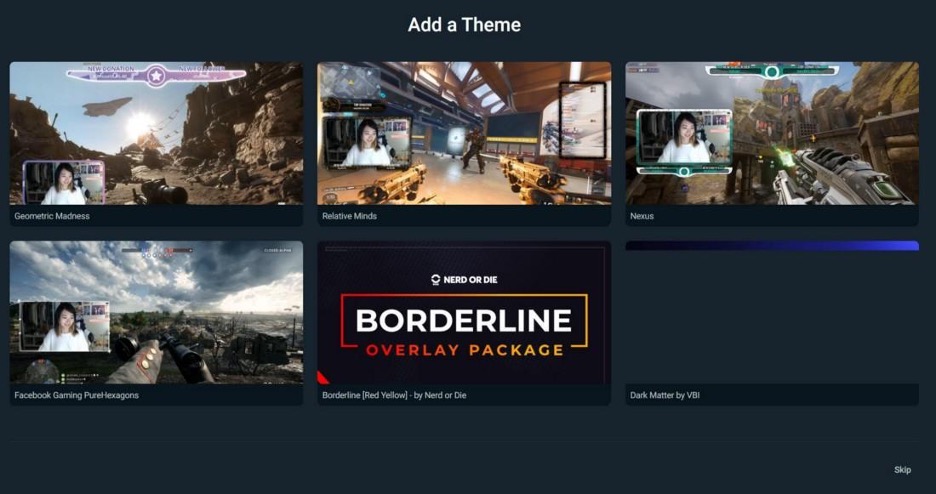Screen dimensions: 936x494
Task: Click the 'Geometric Madness' label
Action: point(52,216)
